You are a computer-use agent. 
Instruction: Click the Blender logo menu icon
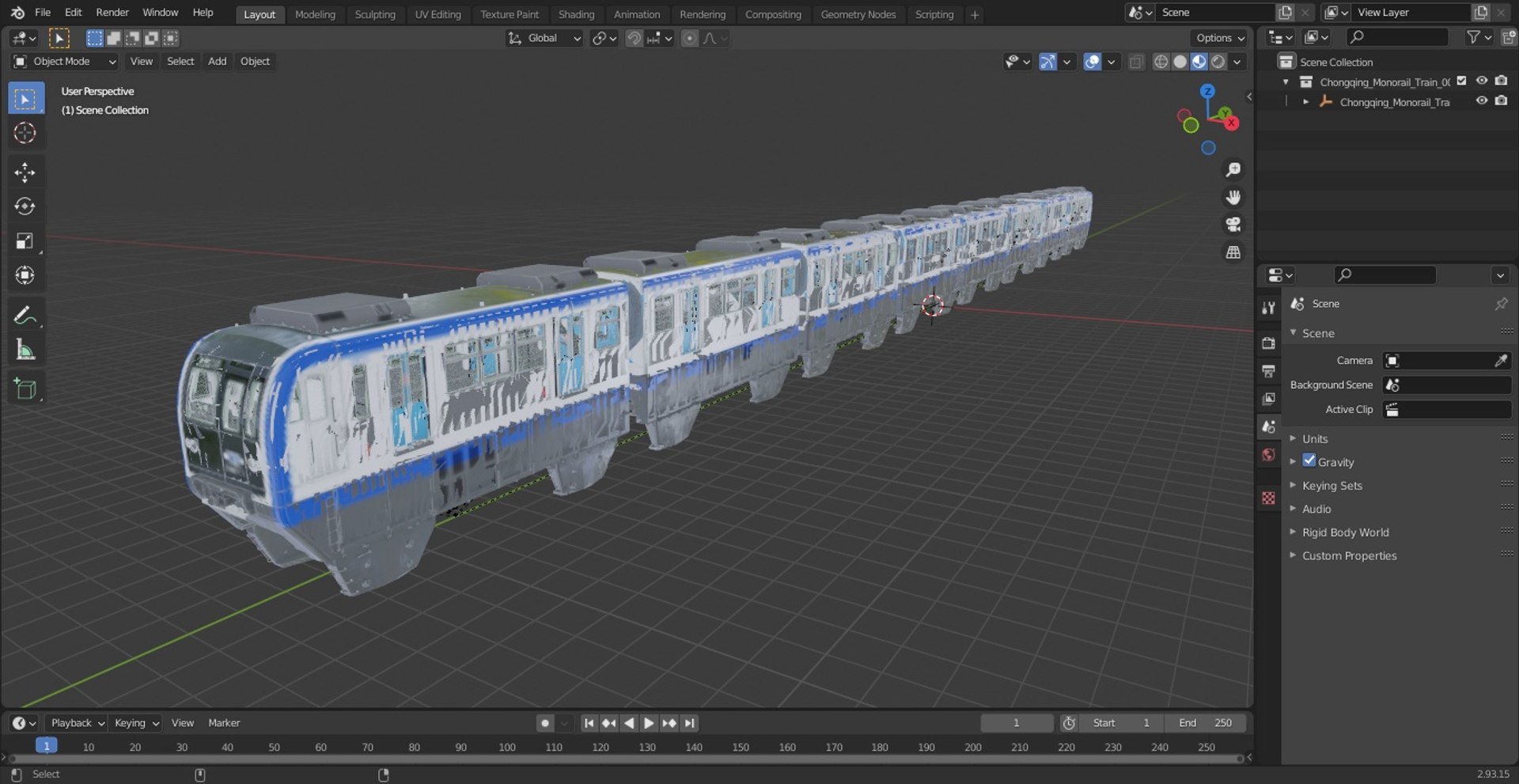point(17,13)
